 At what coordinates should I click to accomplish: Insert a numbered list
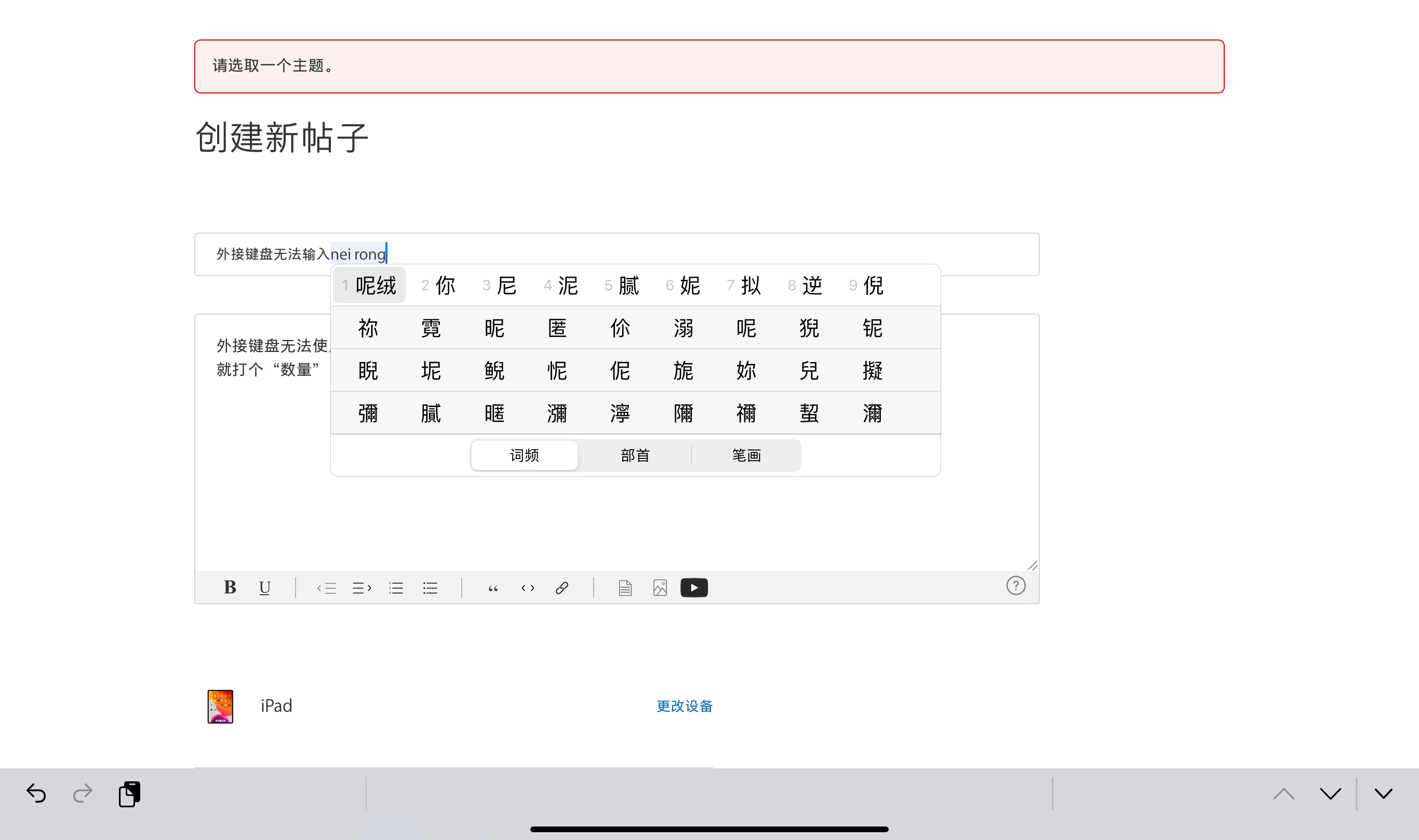tap(396, 588)
